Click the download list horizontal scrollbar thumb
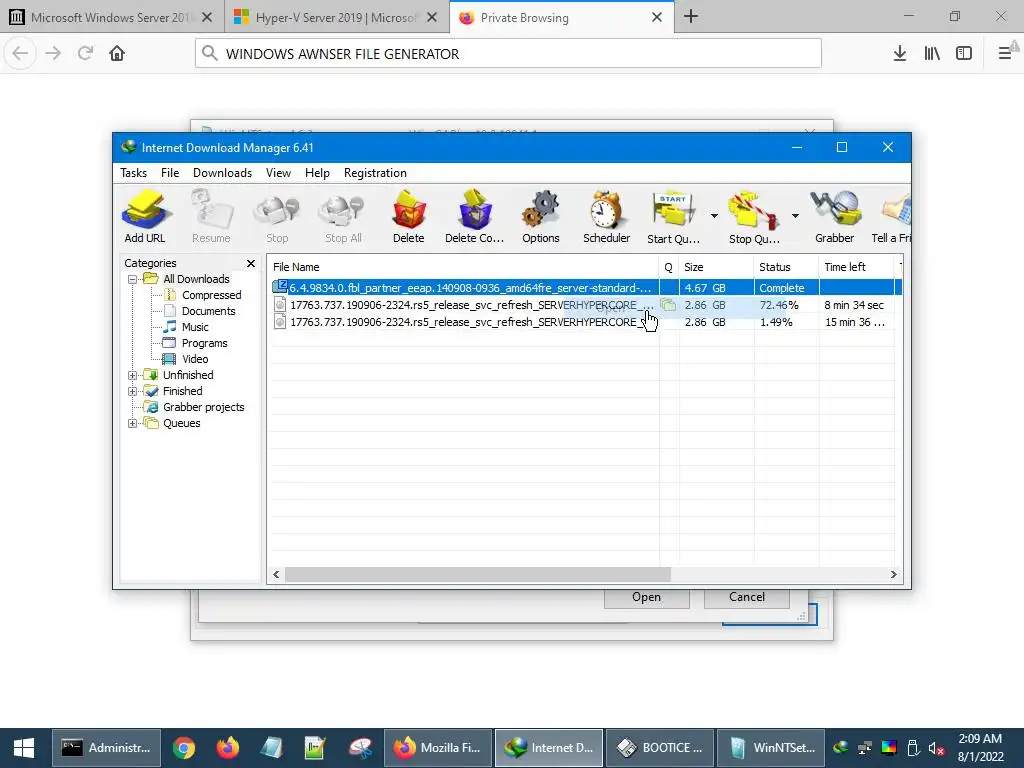1024x768 pixels. tap(477, 575)
